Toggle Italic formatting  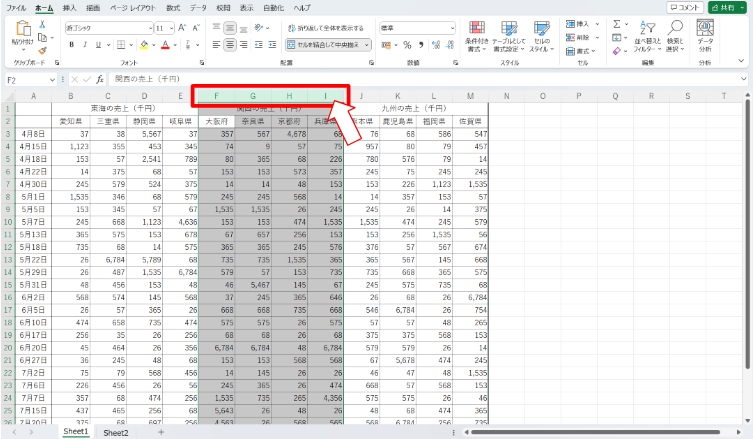85,45
